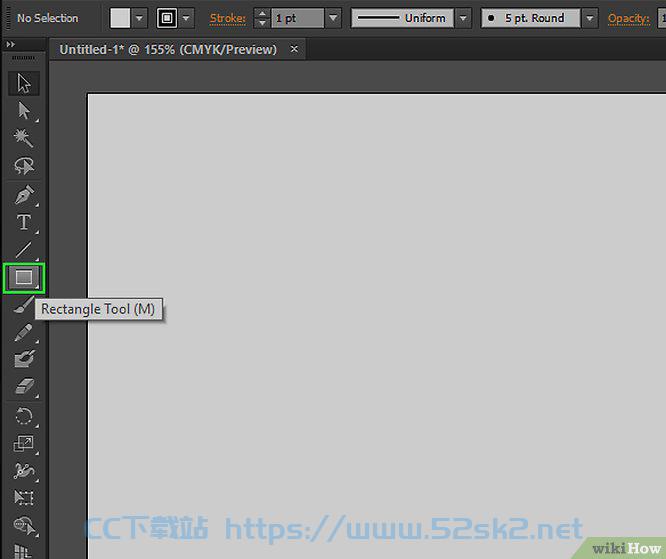Screen dimensions: 666x559
Task: Select the Pencil tool
Action: 24,333
